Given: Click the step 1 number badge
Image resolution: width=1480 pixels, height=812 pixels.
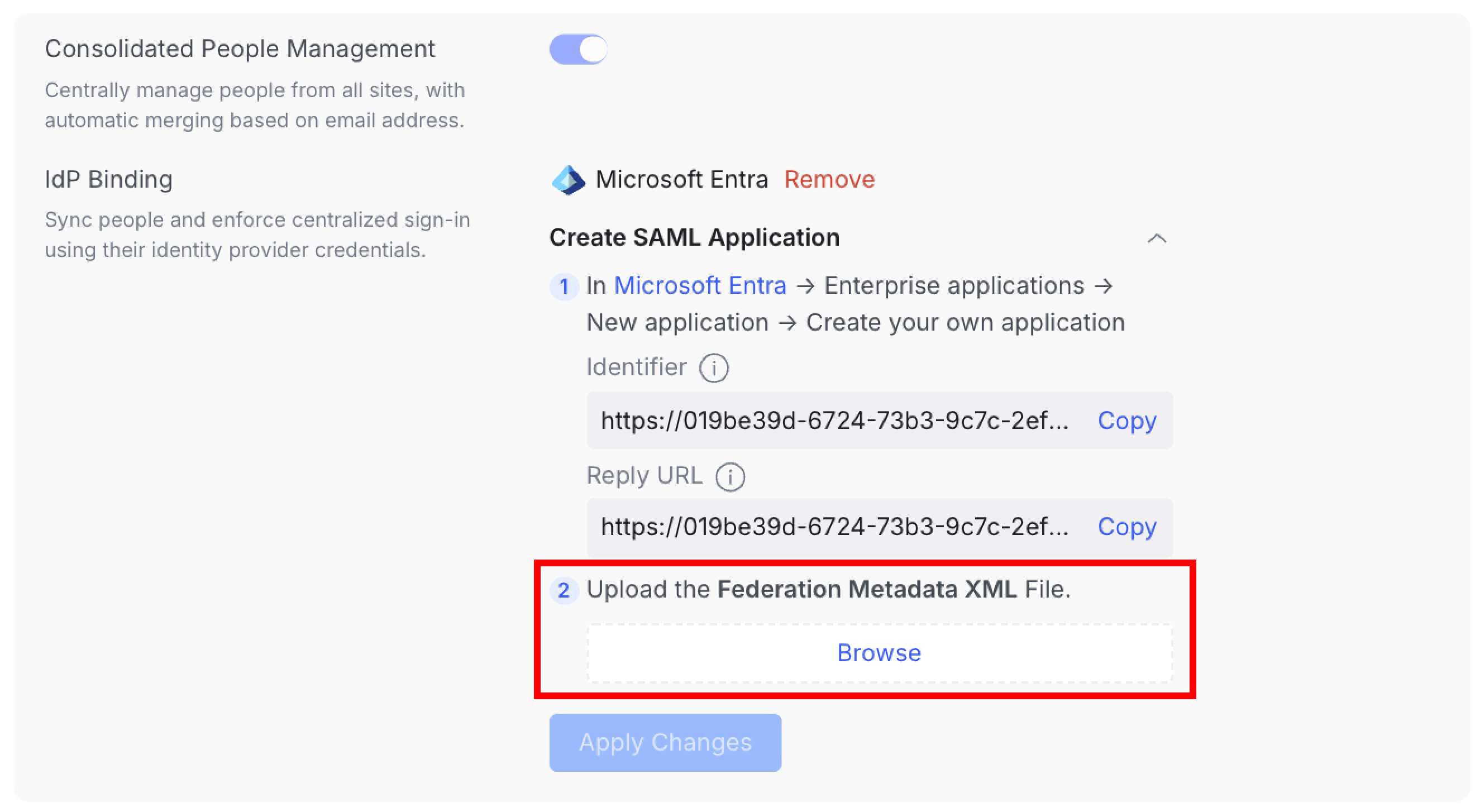Looking at the screenshot, I should 564,286.
